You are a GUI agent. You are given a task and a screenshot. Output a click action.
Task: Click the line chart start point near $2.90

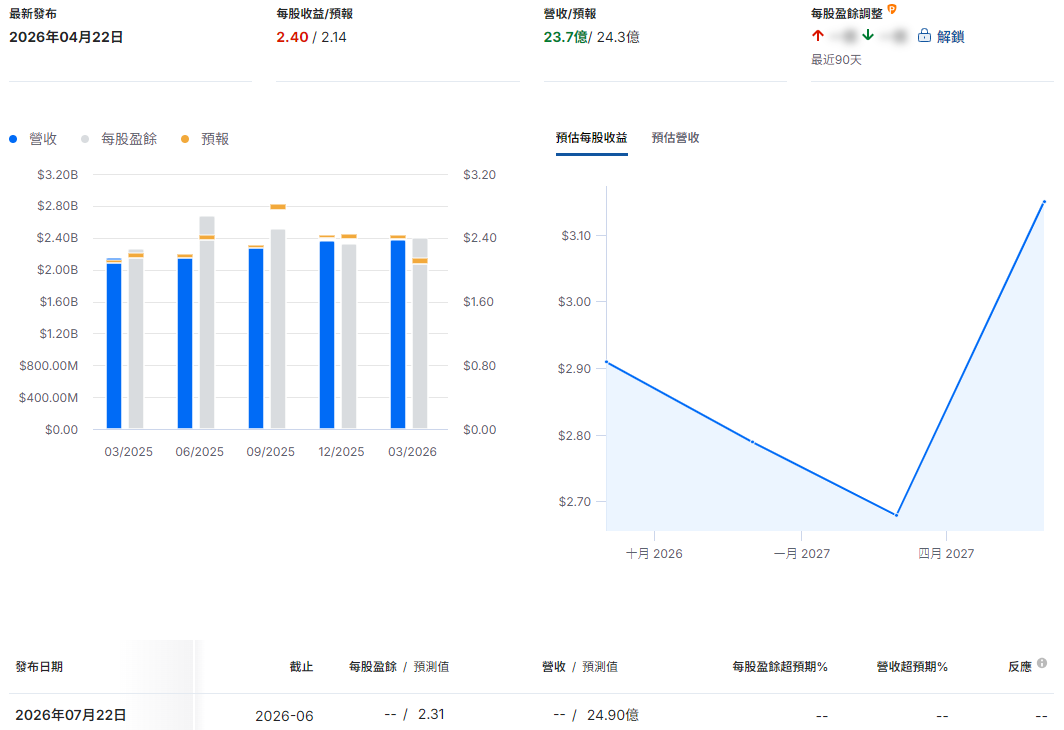(607, 362)
